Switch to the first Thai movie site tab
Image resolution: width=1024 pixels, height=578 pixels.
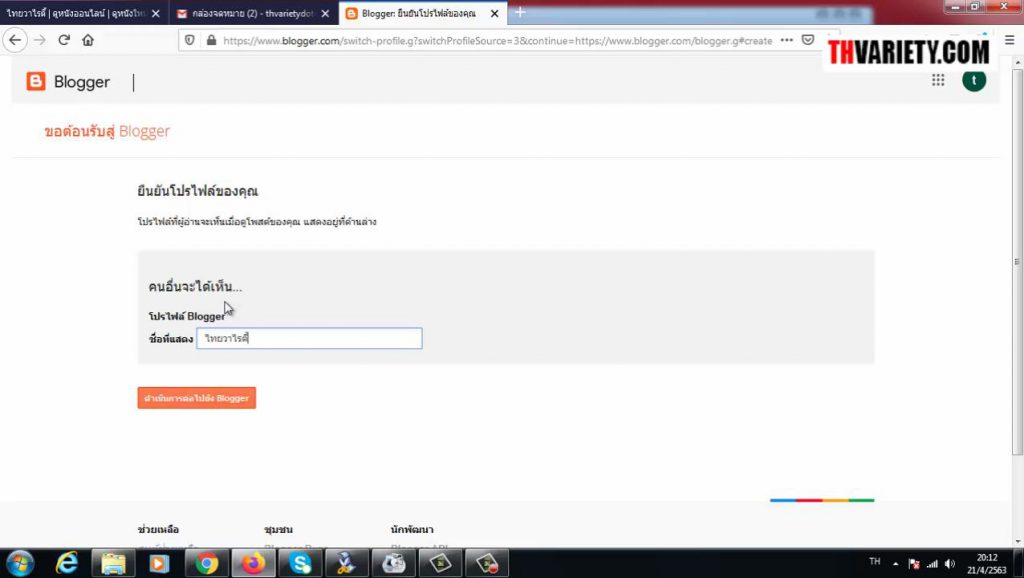point(84,13)
